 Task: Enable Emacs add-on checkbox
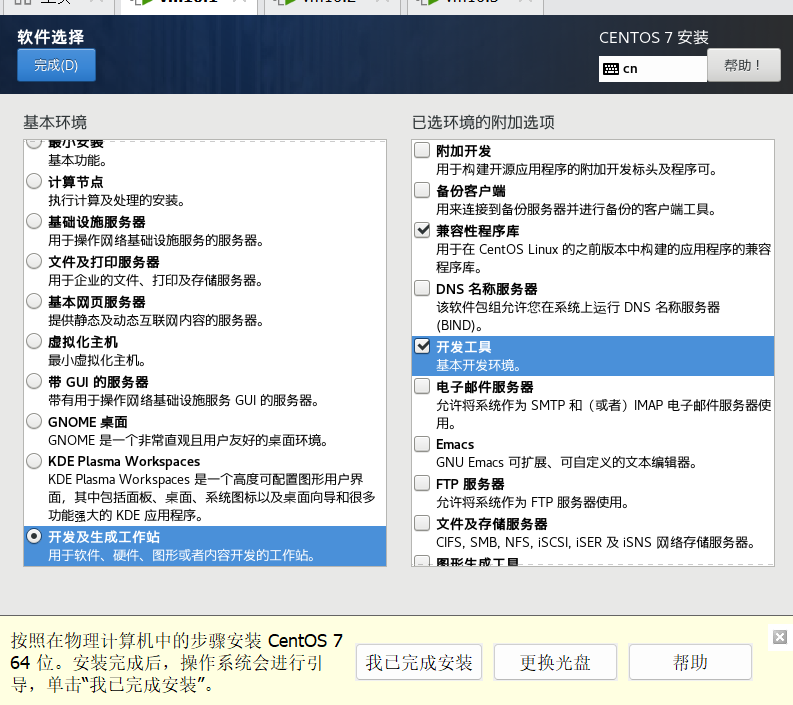point(422,444)
